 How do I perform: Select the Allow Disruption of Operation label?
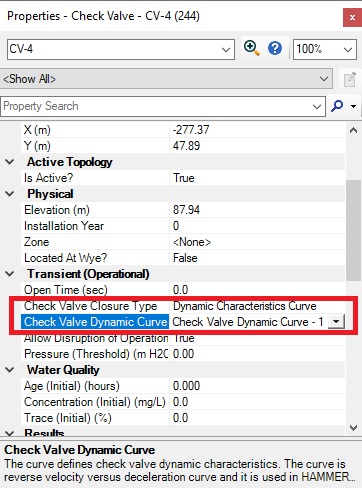pos(96,338)
